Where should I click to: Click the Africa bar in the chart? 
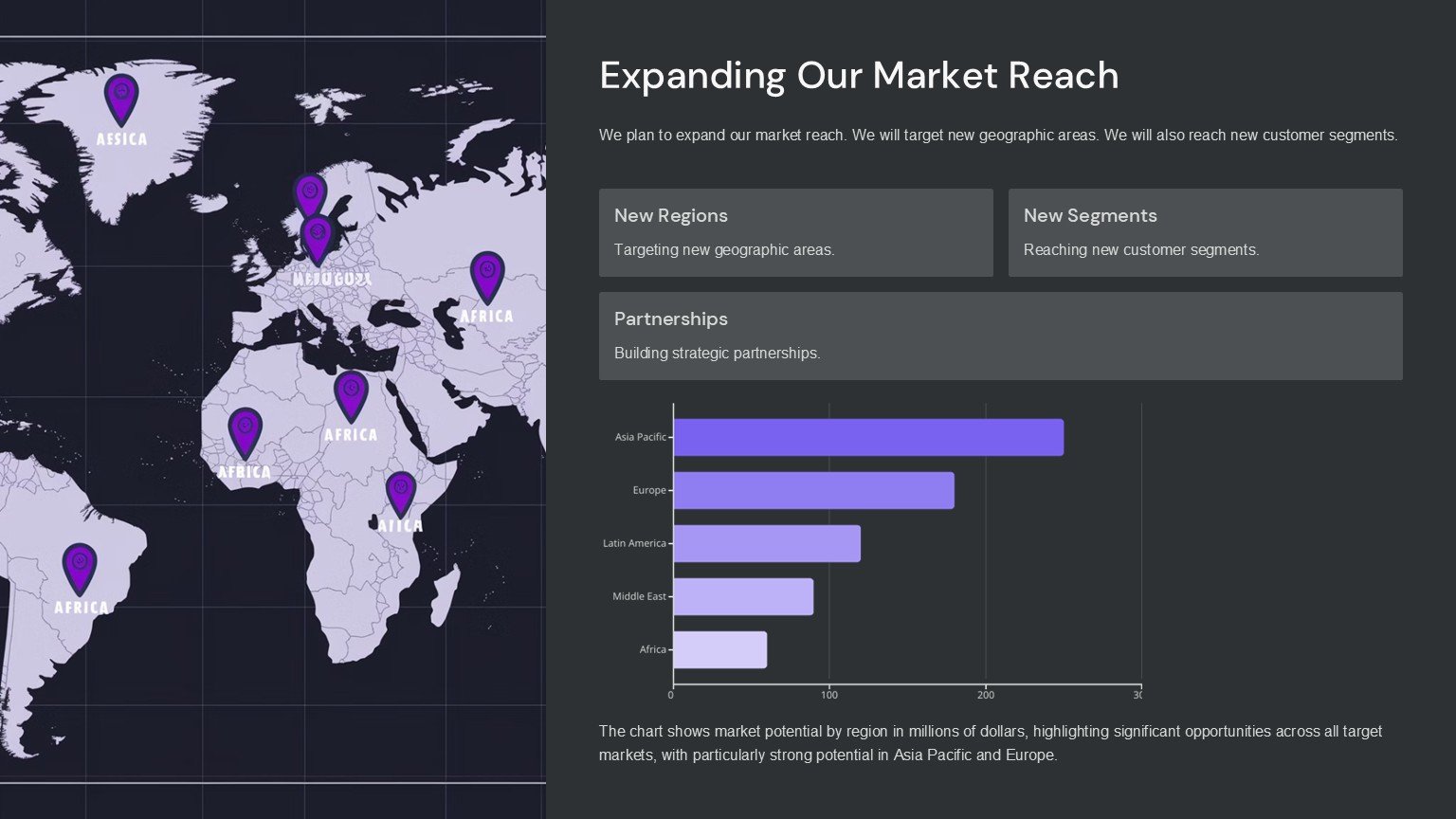coord(719,649)
